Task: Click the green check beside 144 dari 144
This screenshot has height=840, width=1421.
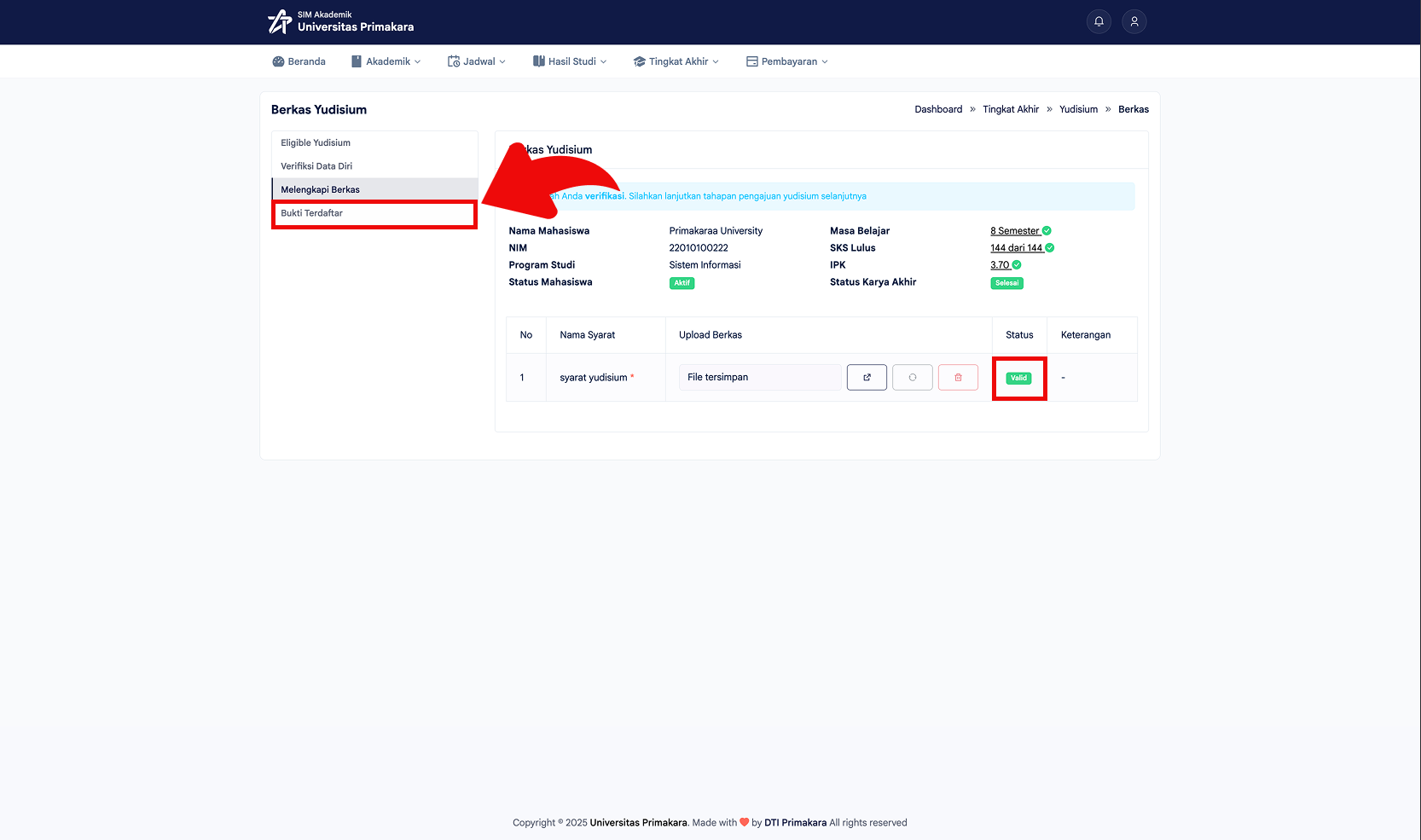Action: (1050, 248)
